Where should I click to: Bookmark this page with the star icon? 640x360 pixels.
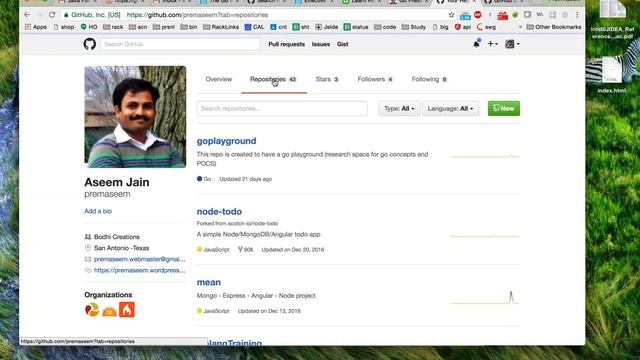click(x=451, y=15)
